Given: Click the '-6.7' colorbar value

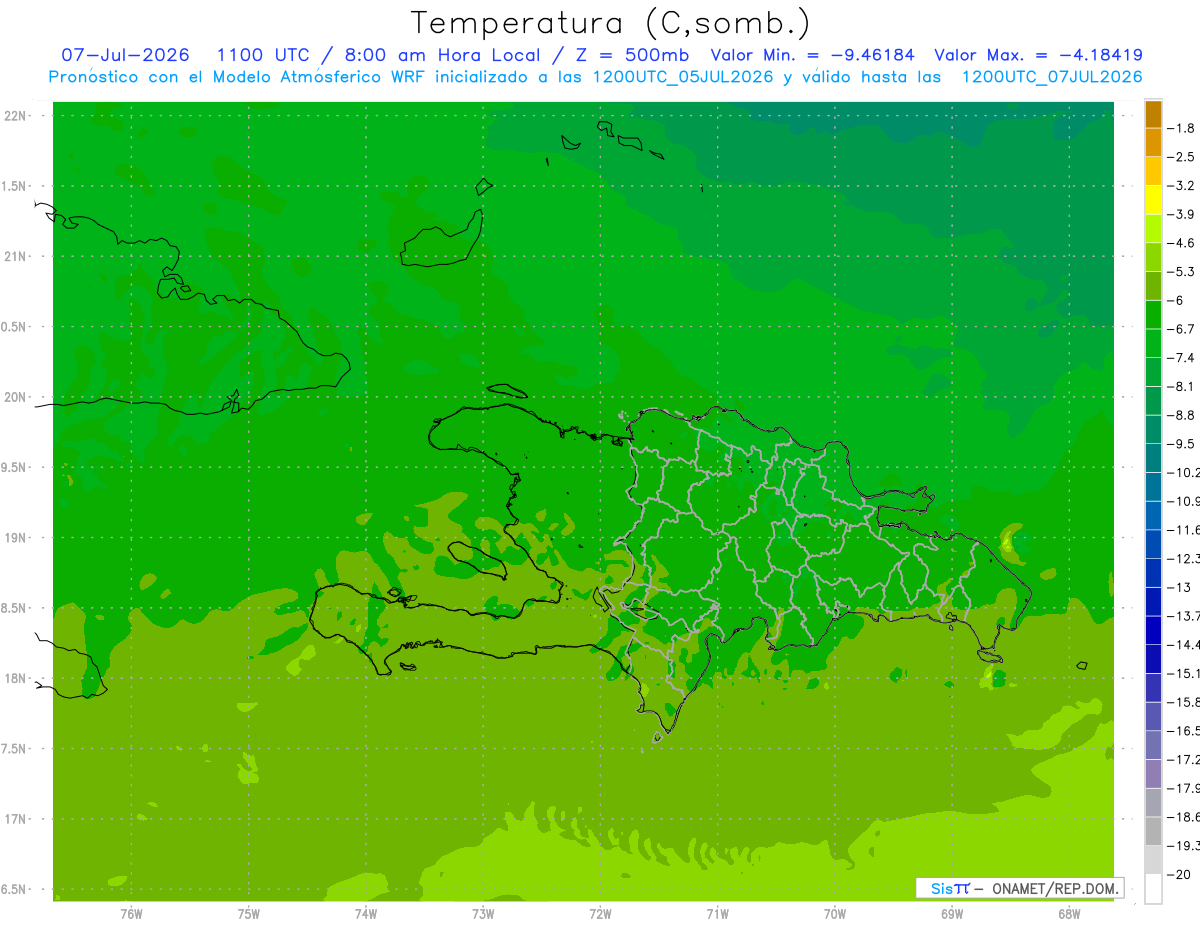Looking at the screenshot, I should (1182, 329).
